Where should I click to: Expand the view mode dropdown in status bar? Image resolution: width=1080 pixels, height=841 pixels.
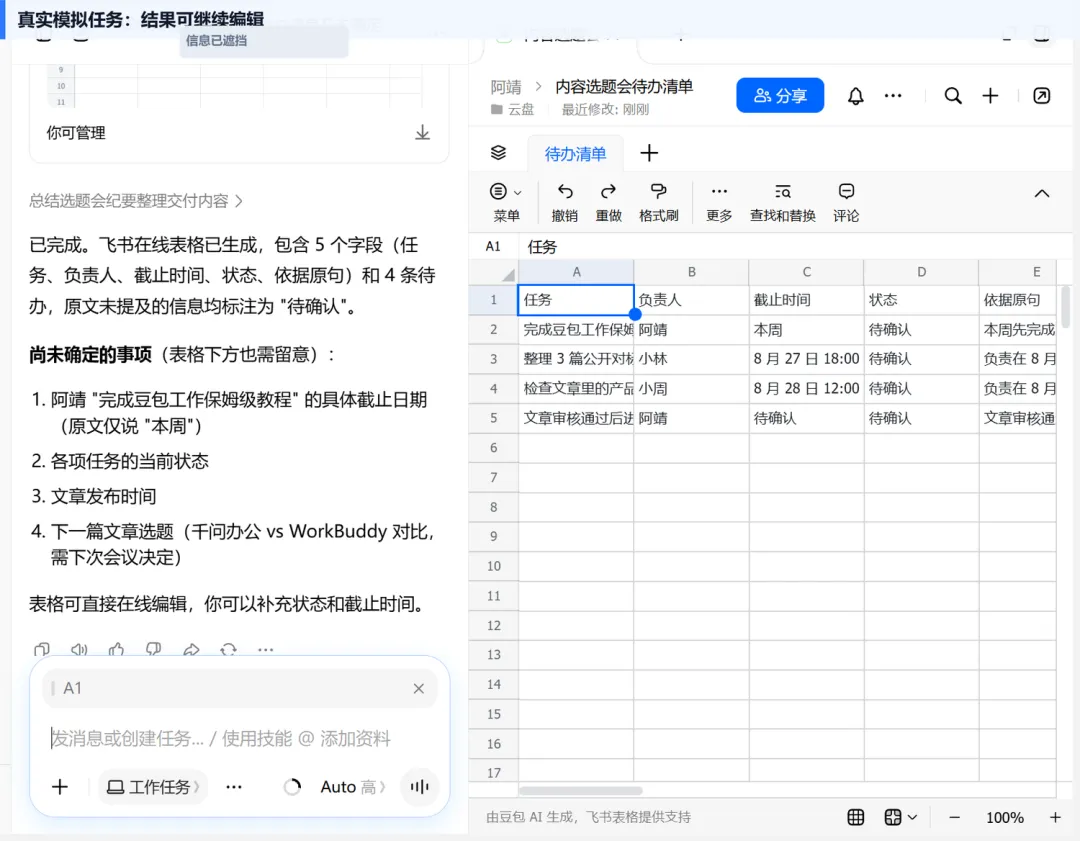click(x=900, y=817)
